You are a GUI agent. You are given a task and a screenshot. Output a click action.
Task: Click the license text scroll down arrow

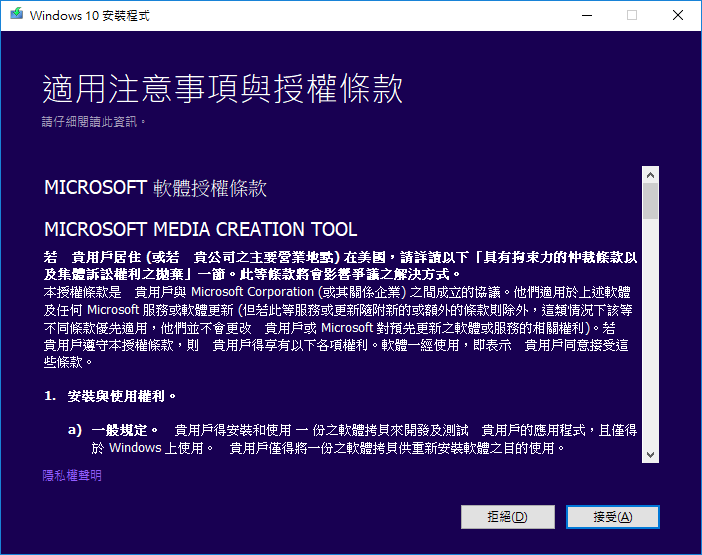(x=650, y=455)
